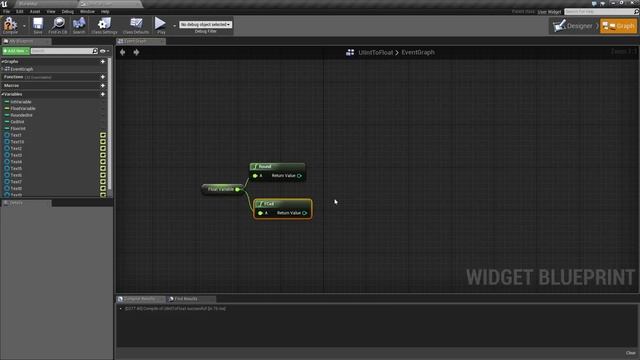Image resolution: width=640 pixels, height=360 pixels.
Task: Toggle the eye icon for Text1
Action: pos(103,135)
